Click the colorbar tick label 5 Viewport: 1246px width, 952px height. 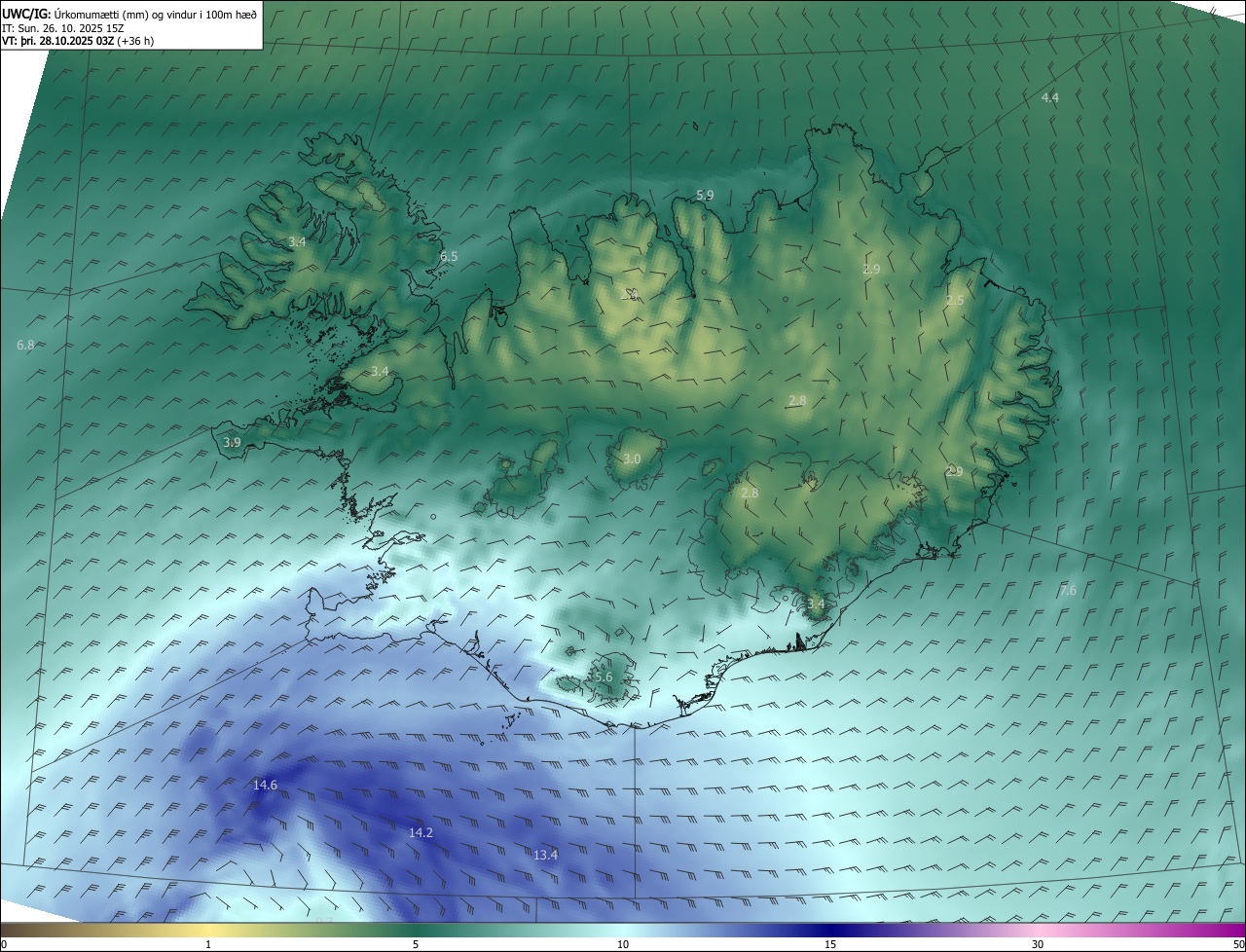click(x=416, y=944)
